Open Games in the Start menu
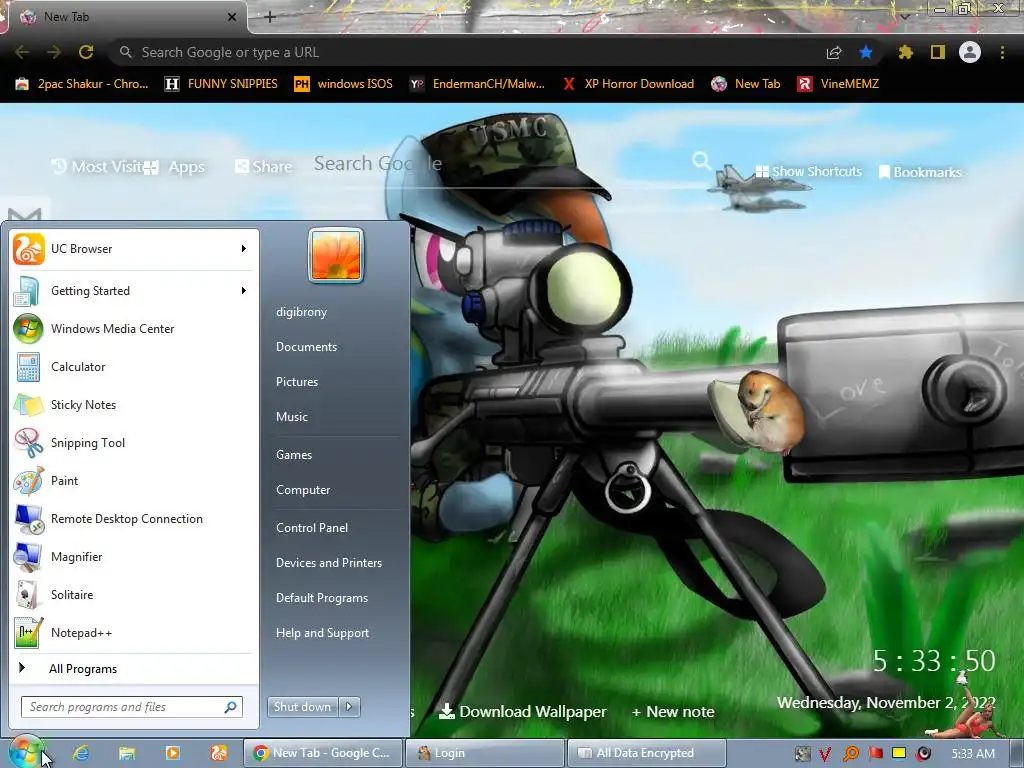The image size is (1024, 768). [x=294, y=455]
